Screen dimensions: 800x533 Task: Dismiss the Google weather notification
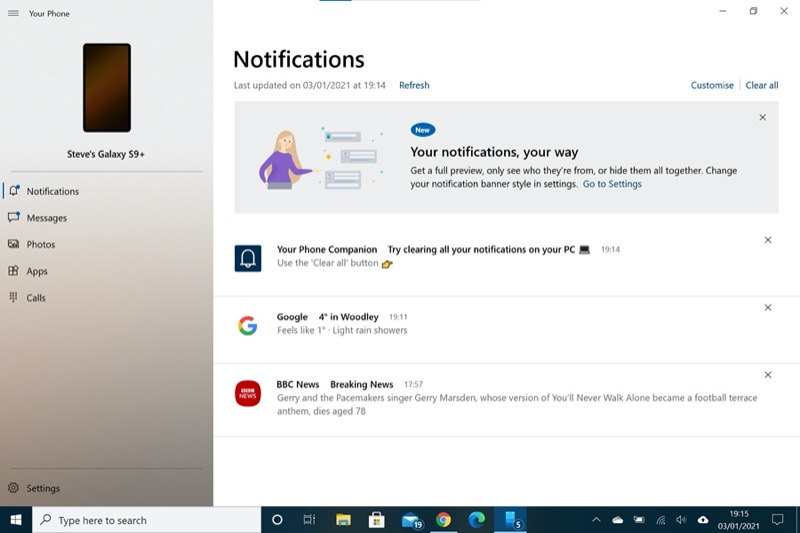pos(767,308)
